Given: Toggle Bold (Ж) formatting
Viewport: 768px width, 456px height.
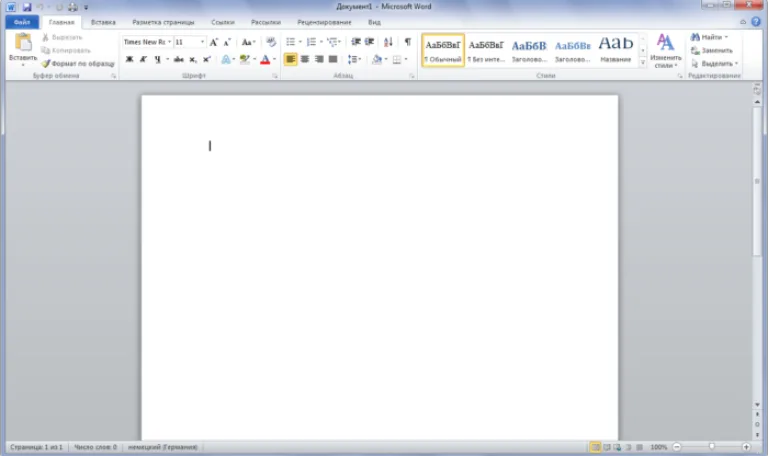Looking at the screenshot, I should pos(129,59).
